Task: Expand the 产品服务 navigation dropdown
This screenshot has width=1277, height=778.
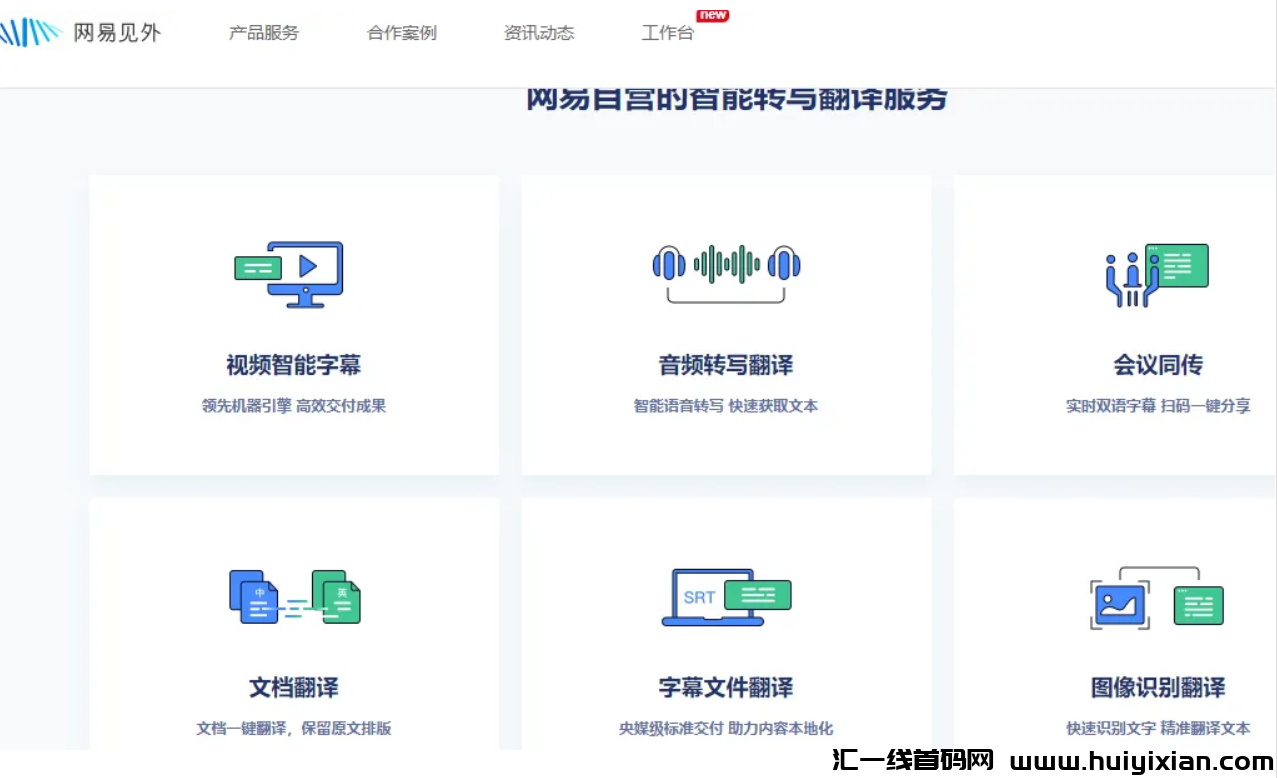Action: (x=263, y=32)
